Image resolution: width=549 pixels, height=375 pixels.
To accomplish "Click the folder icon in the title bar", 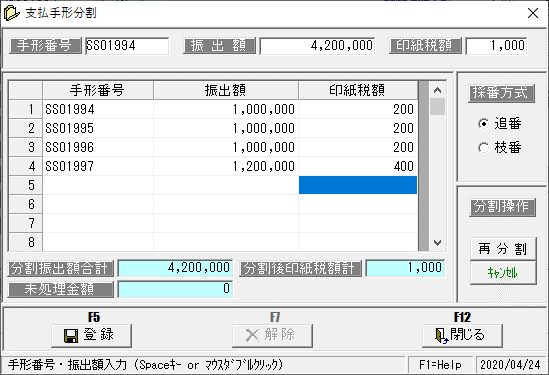I will coord(12,13).
